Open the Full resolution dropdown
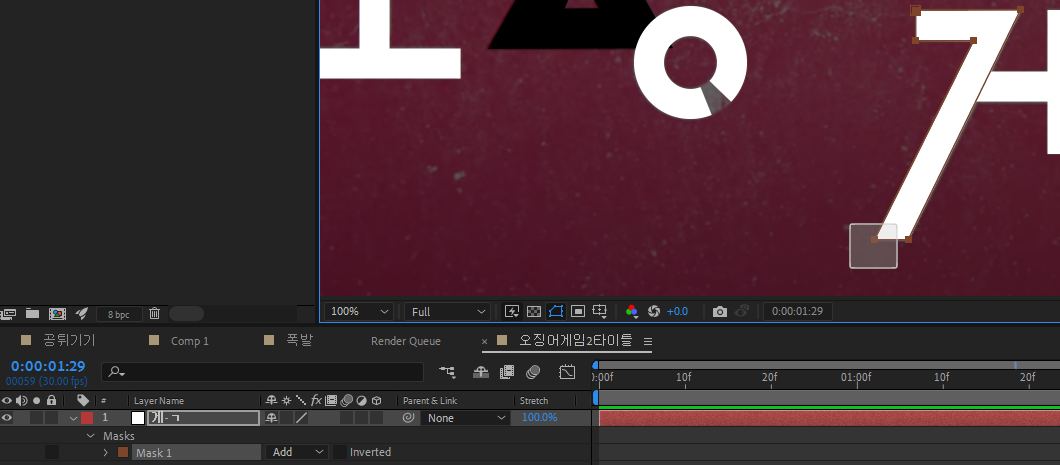 coord(447,312)
